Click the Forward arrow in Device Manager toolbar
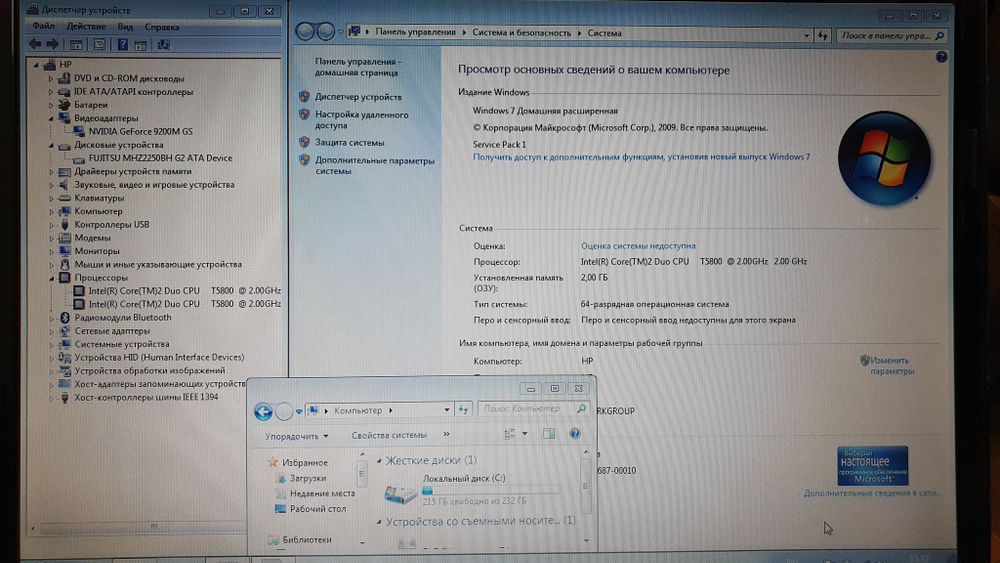 pos(53,44)
